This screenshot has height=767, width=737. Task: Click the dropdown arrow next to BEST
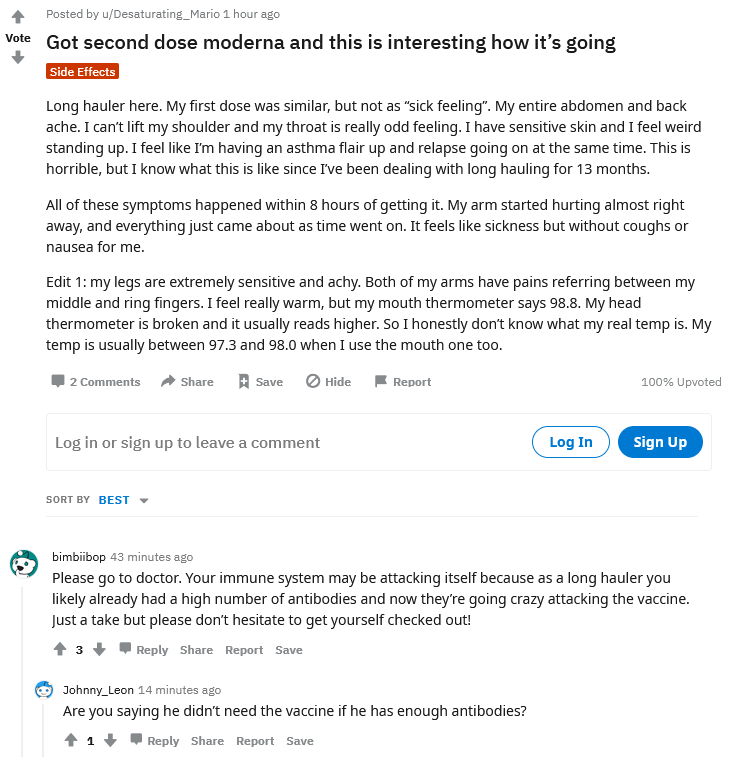[144, 500]
